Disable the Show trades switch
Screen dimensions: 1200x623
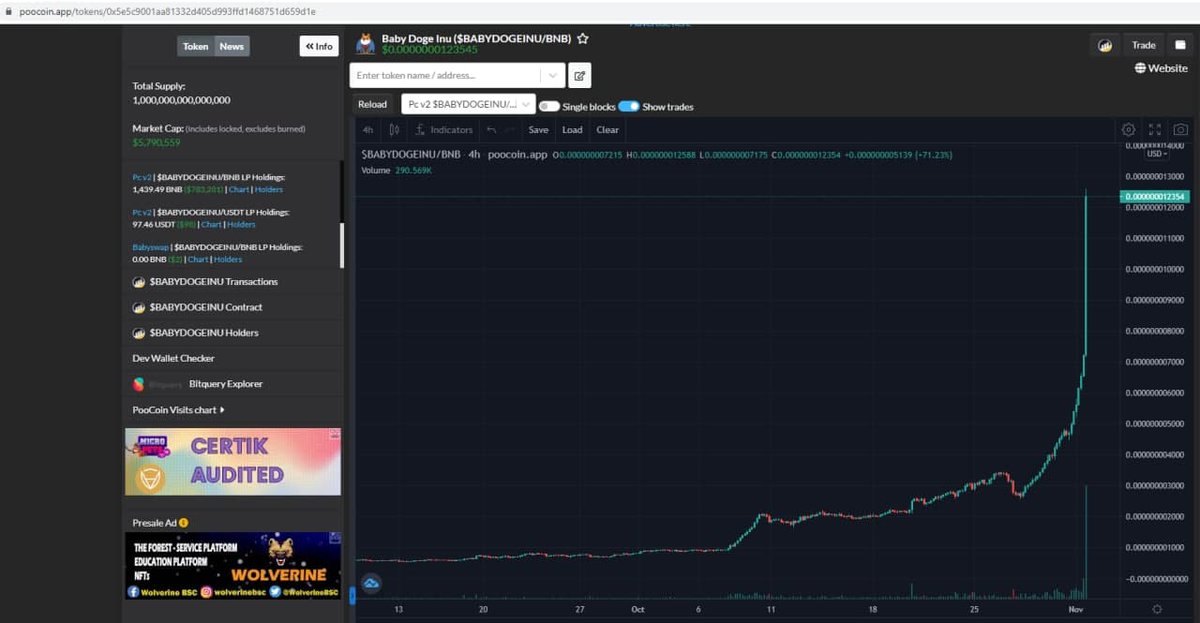point(629,106)
